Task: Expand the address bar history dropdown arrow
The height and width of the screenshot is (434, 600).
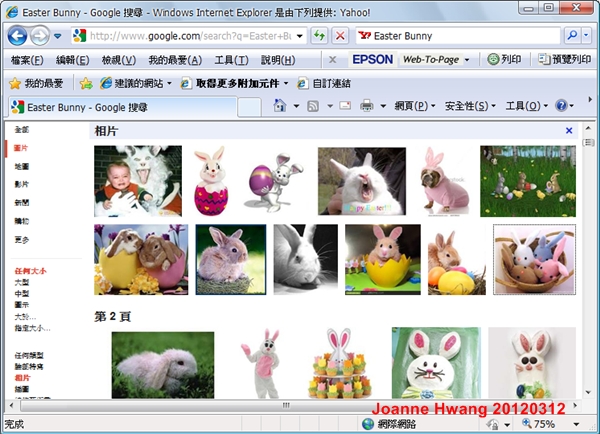Action: click(x=300, y=36)
